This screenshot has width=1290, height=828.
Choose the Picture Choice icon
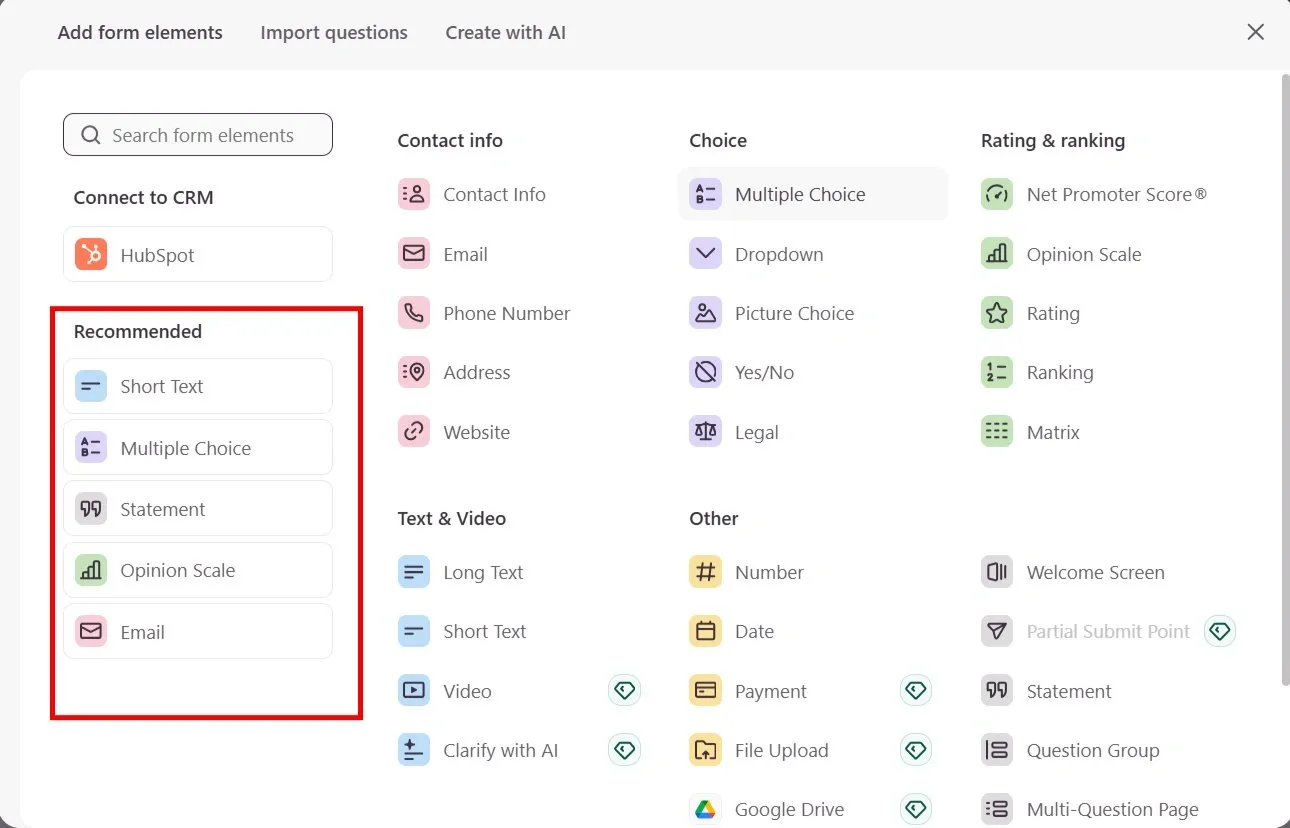point(705,313)
